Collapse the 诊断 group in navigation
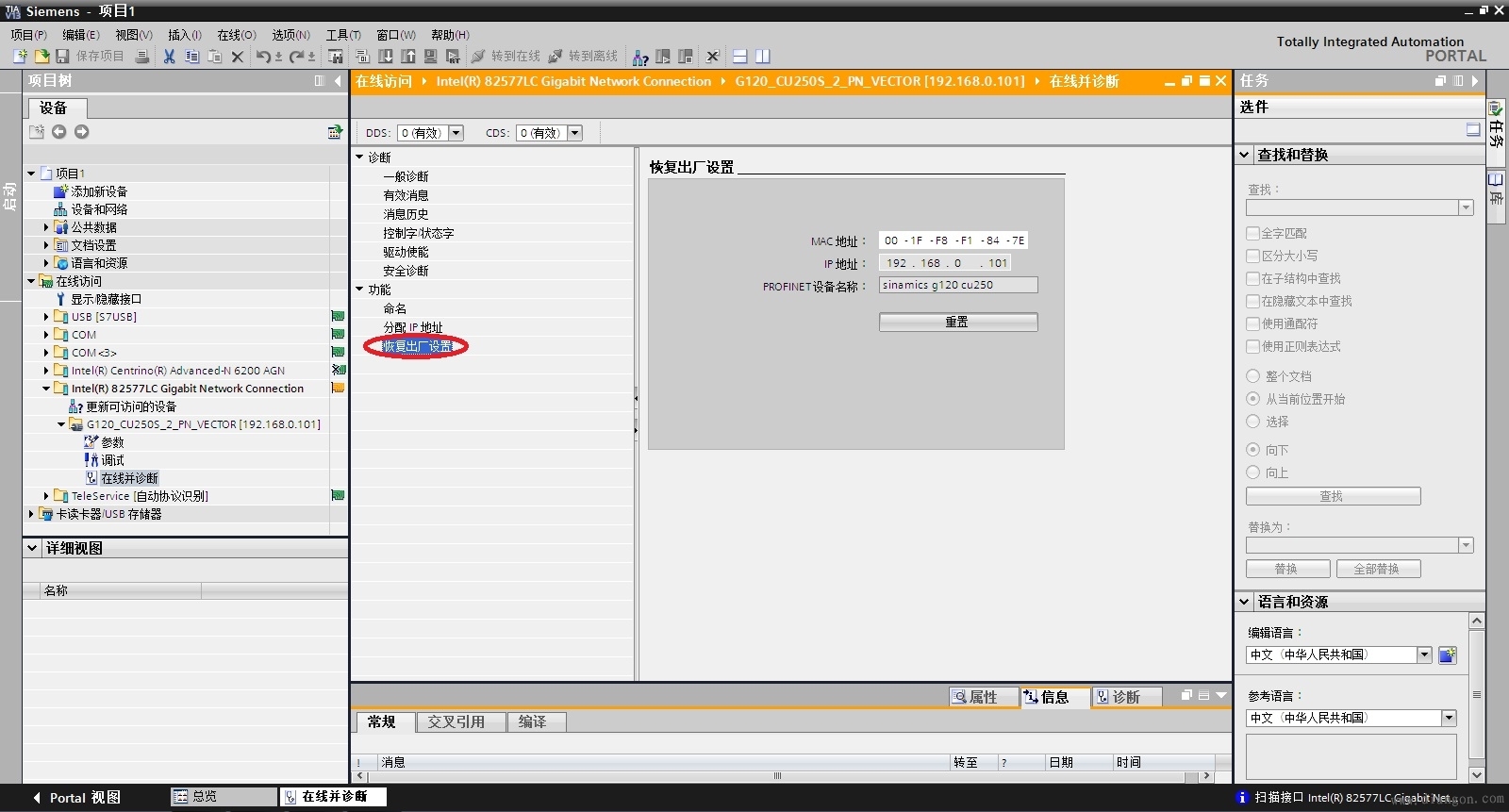The width and height of the screenshot is (1509, 812). [360, 157]
